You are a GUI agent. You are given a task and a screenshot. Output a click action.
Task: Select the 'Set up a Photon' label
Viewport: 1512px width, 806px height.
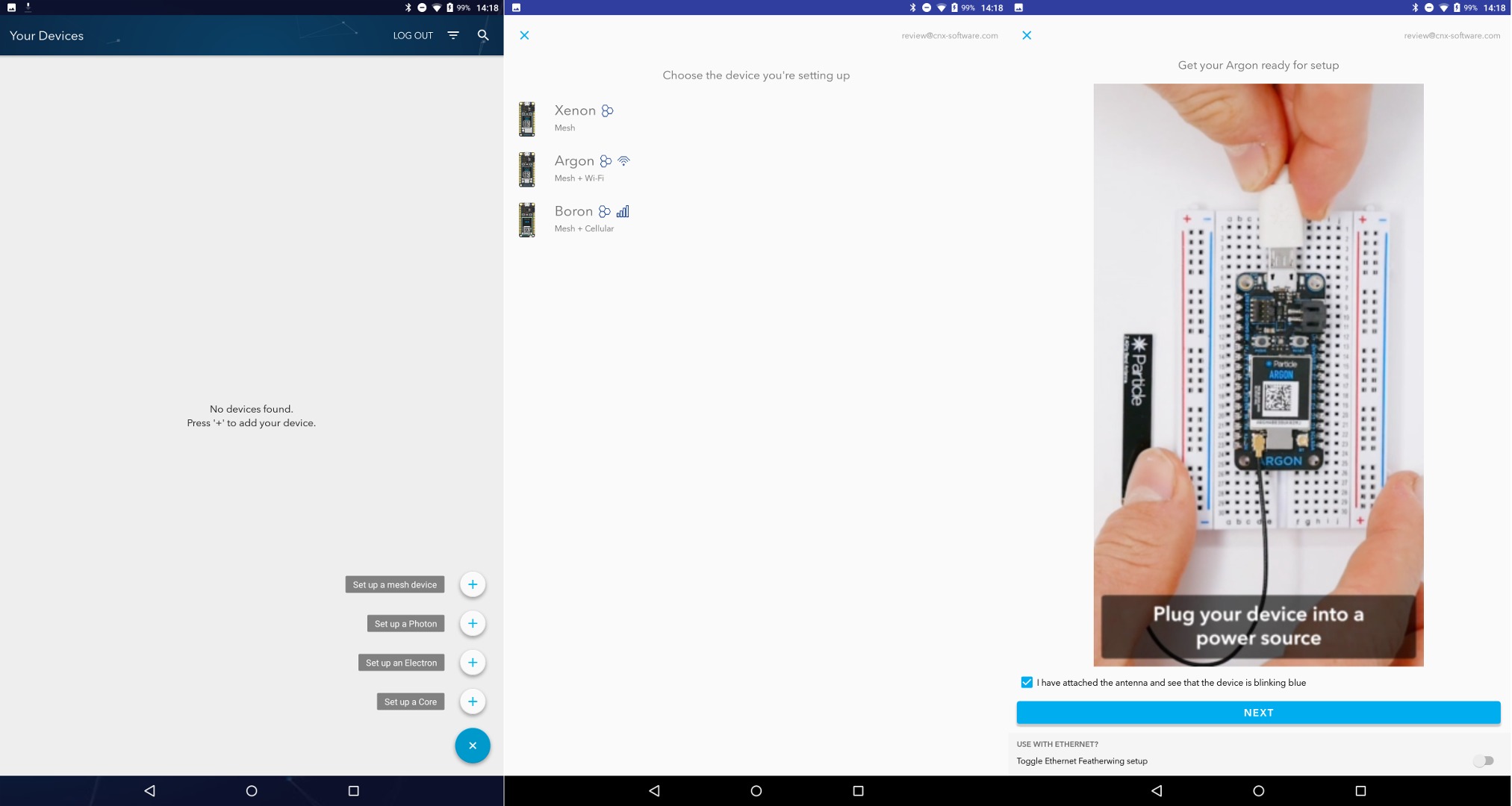(x=405, y=623)
